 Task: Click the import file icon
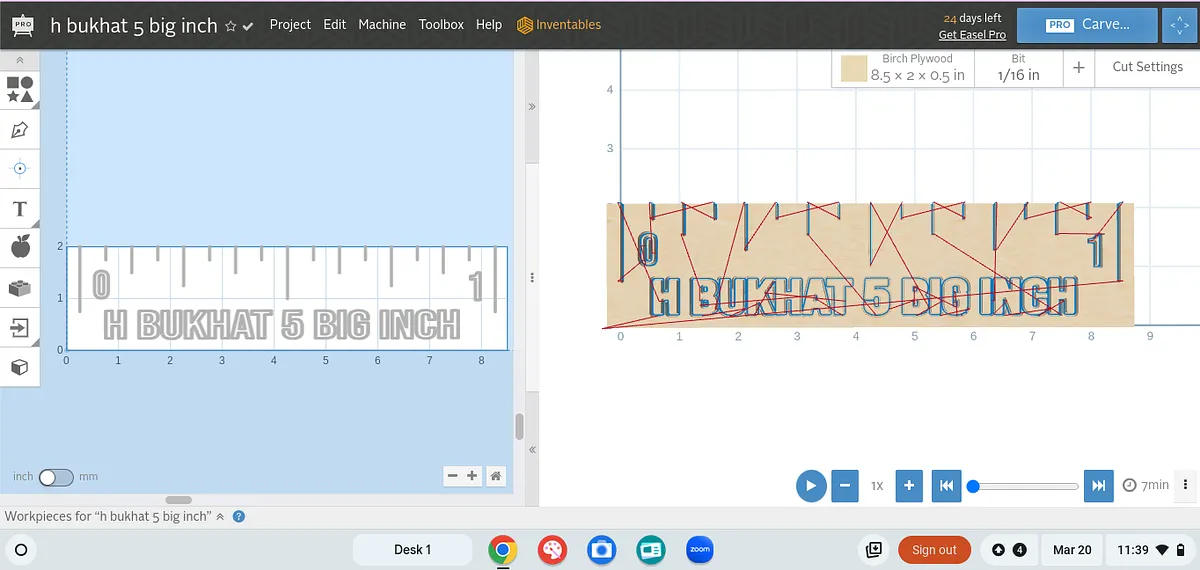20,327
